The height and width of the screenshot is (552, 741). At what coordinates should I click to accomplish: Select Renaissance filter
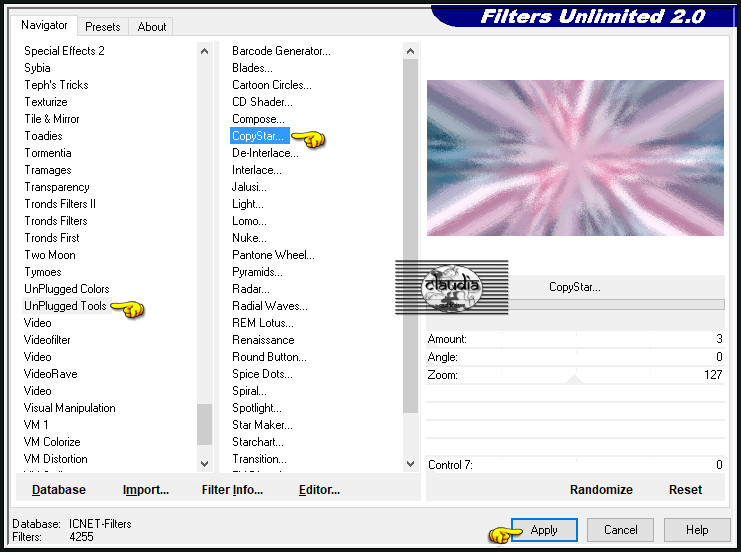tap(263, 340)
